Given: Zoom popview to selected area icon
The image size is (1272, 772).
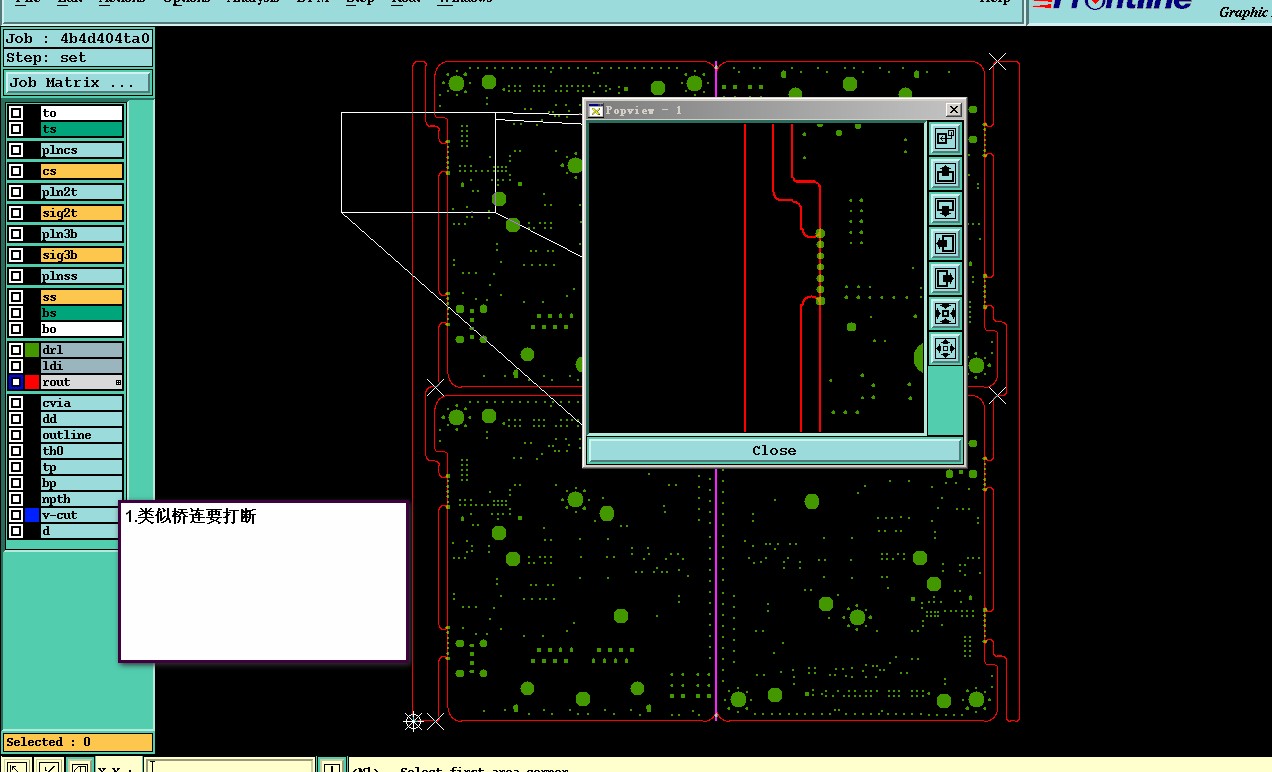Looking at the screenshot, I should pos(945,138).
